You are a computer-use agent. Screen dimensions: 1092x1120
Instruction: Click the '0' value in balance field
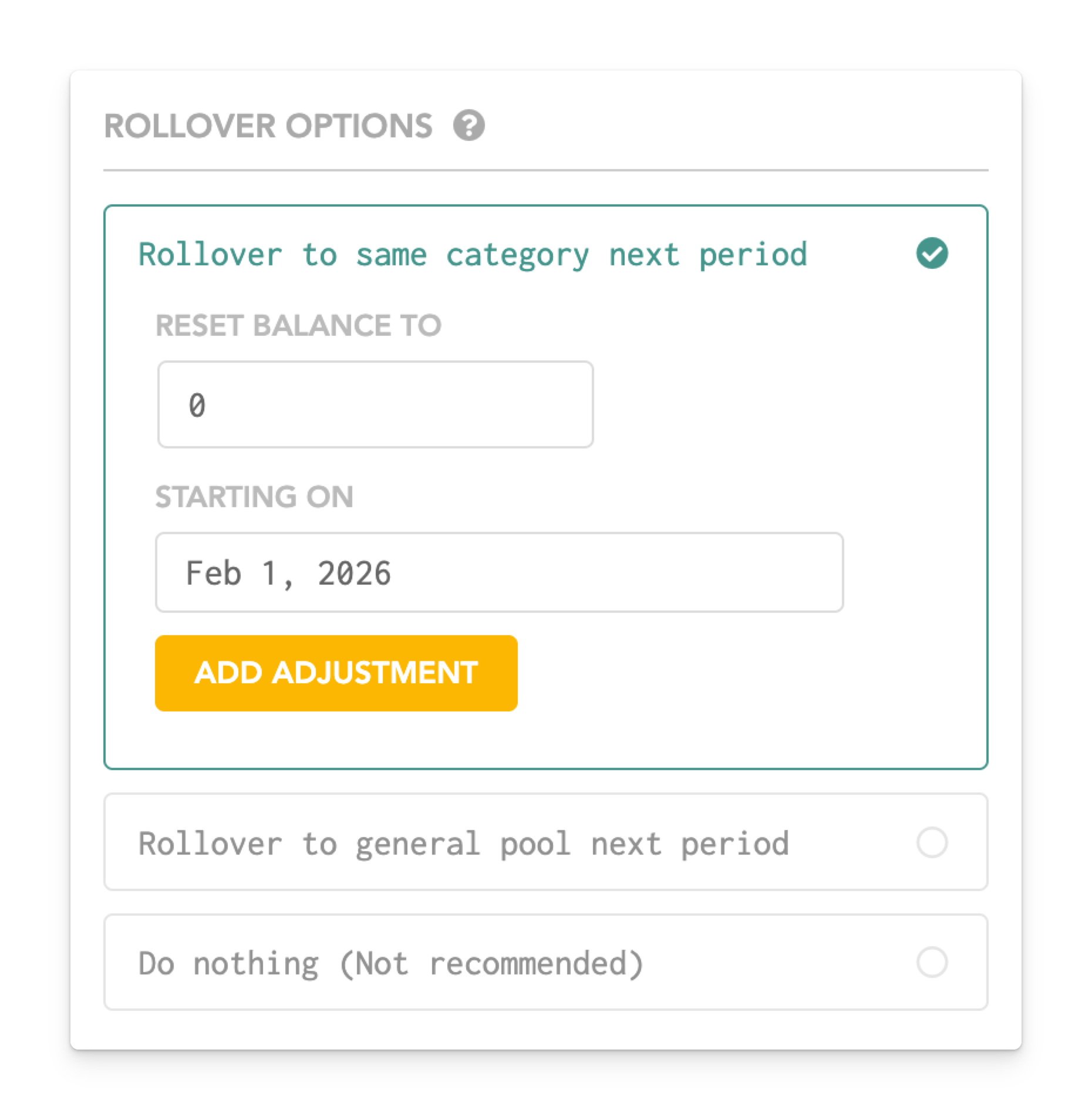[197, 405]
